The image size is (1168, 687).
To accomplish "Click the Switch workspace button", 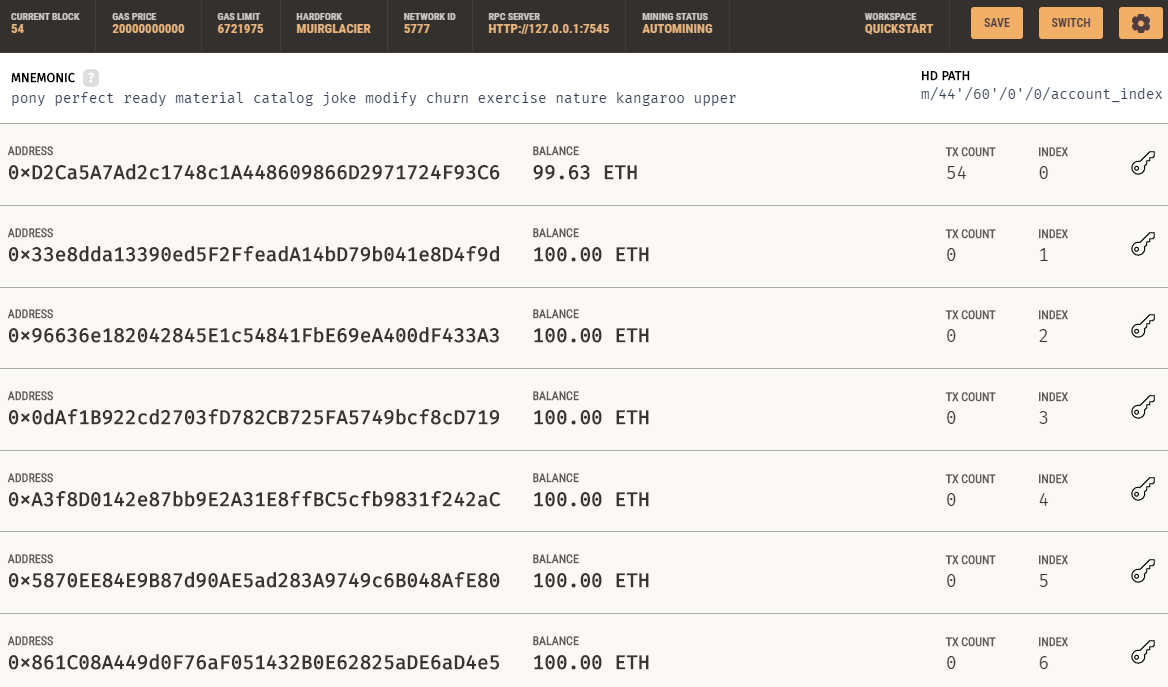I will [x=1070, y=23].
